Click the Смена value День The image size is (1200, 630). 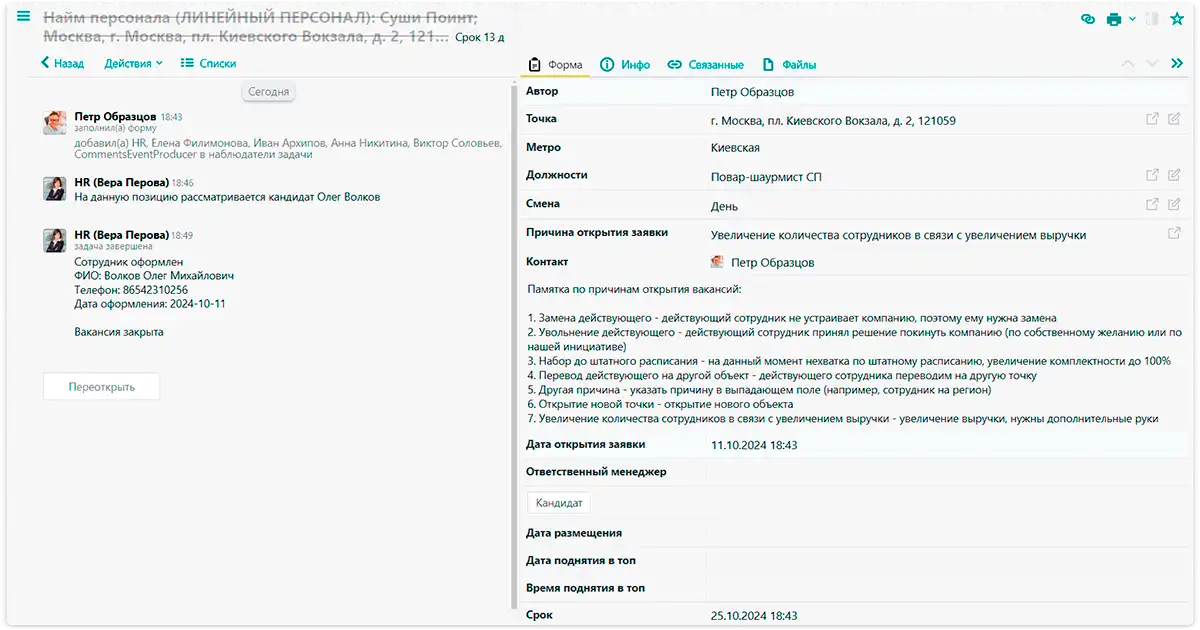(724, 206)
